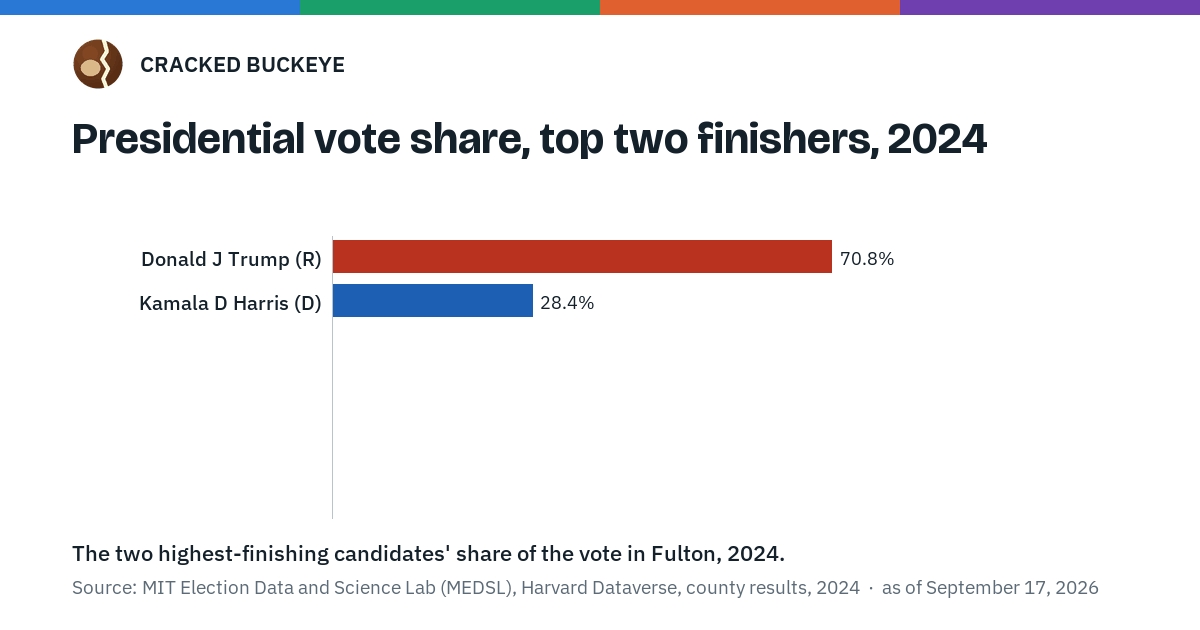Click the word 2024 in the chart title
The height and width of the screenshot is (630, 1200).
(x=937, y=139)
